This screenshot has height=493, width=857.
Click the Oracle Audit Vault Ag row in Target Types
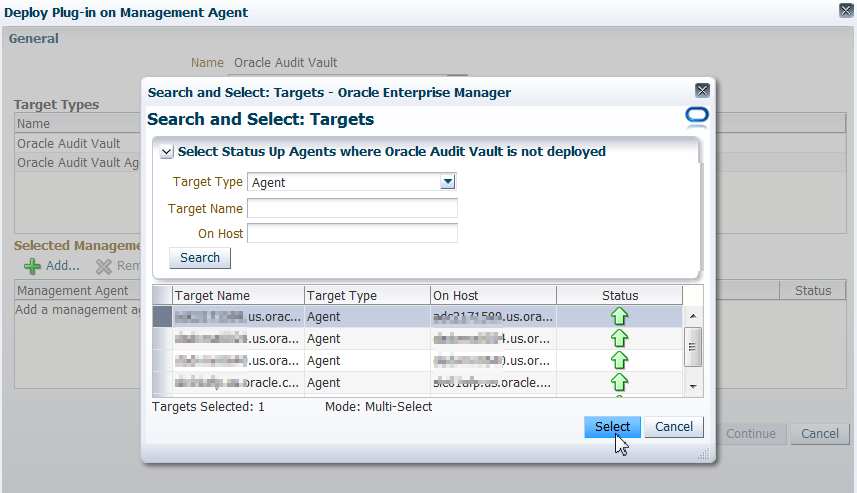[78, 162]
